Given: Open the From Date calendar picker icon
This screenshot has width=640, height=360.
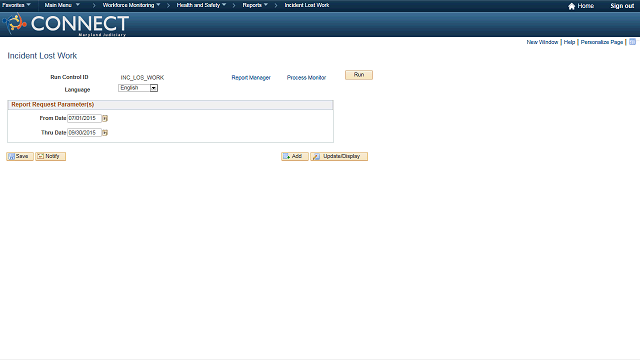Looking at the screenshot, I should tap(105, 118).
